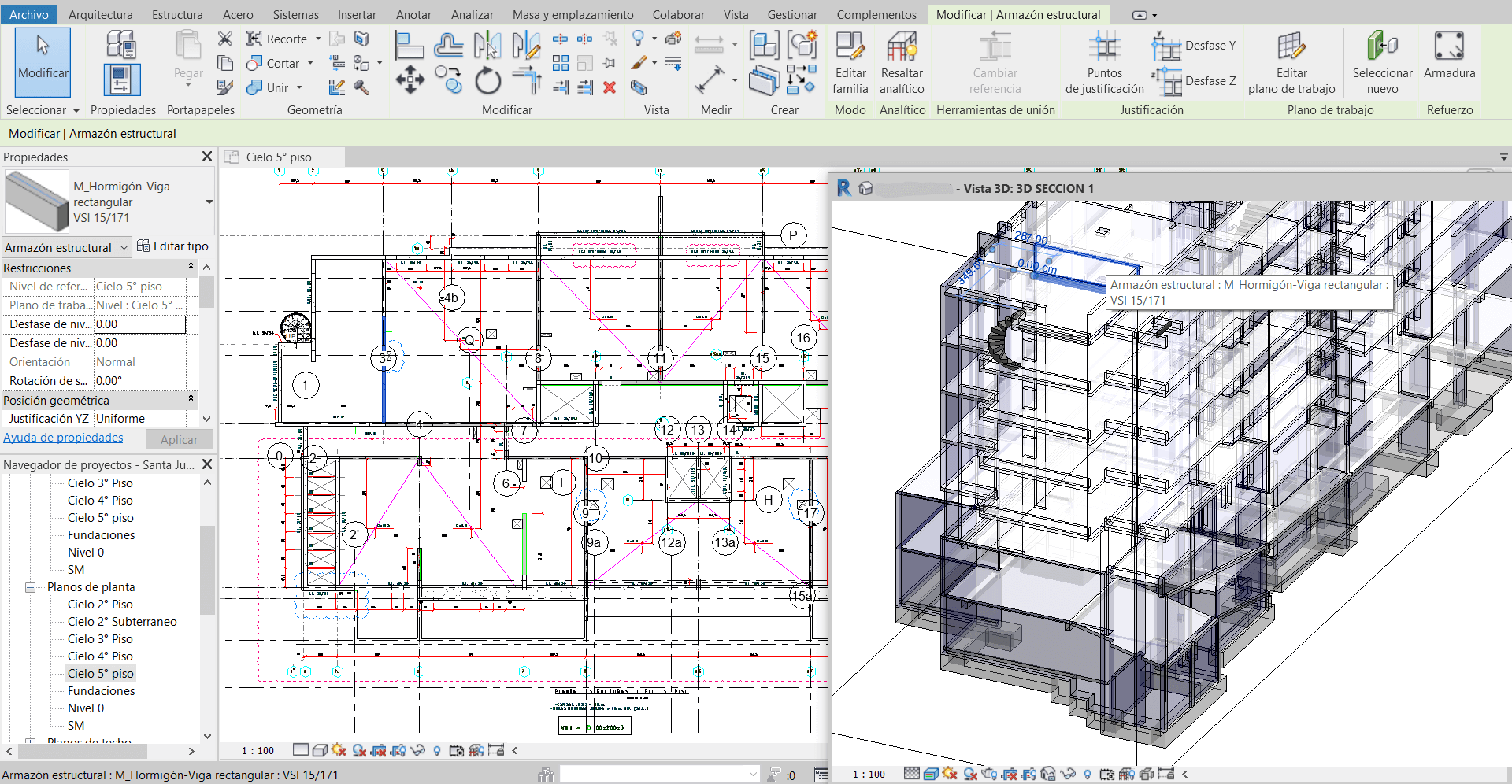Click Puntos de justificación button
This screenshot has height=784, width=1512.
[1104, 63]
